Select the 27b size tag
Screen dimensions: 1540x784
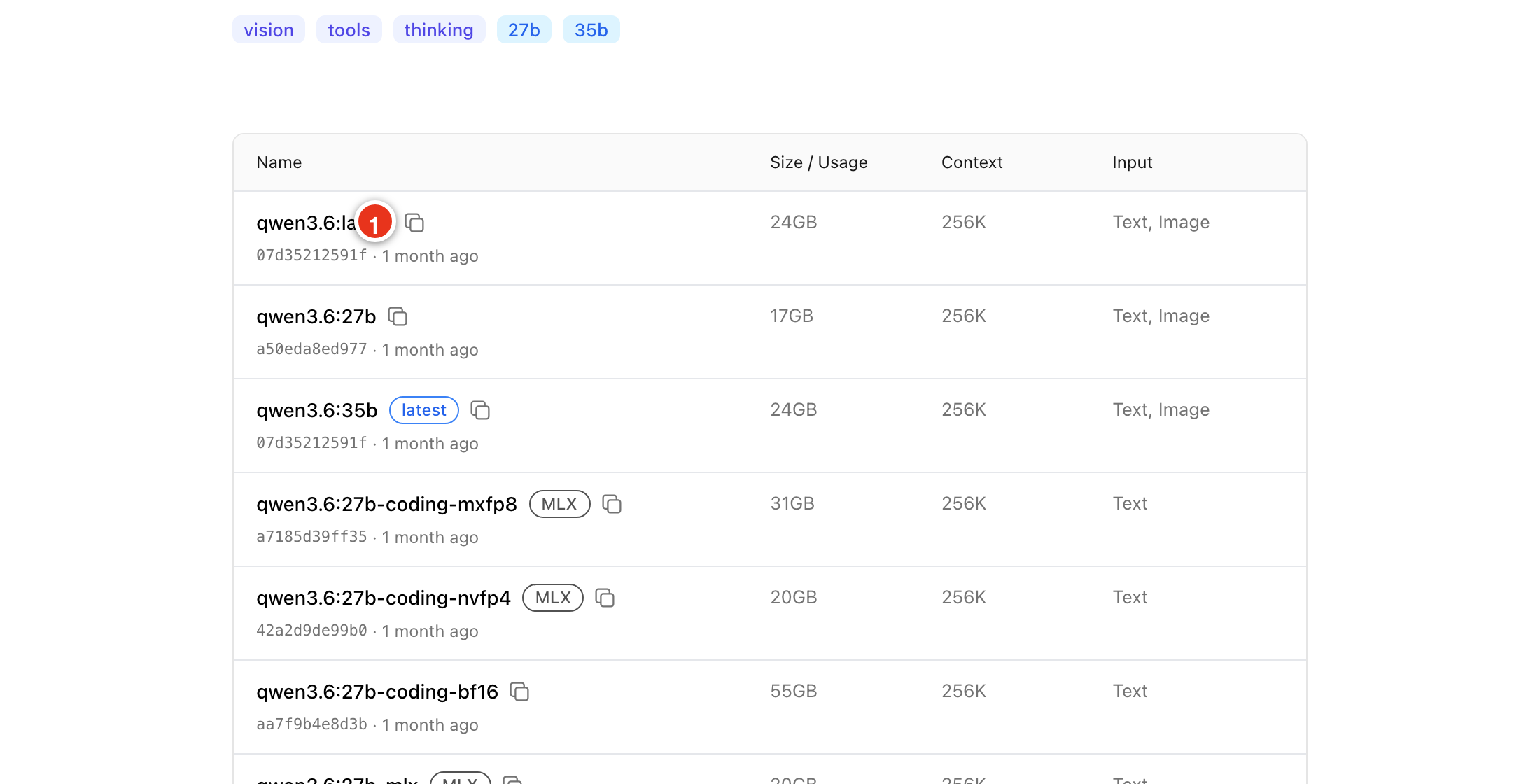click(x=524, y=30)
